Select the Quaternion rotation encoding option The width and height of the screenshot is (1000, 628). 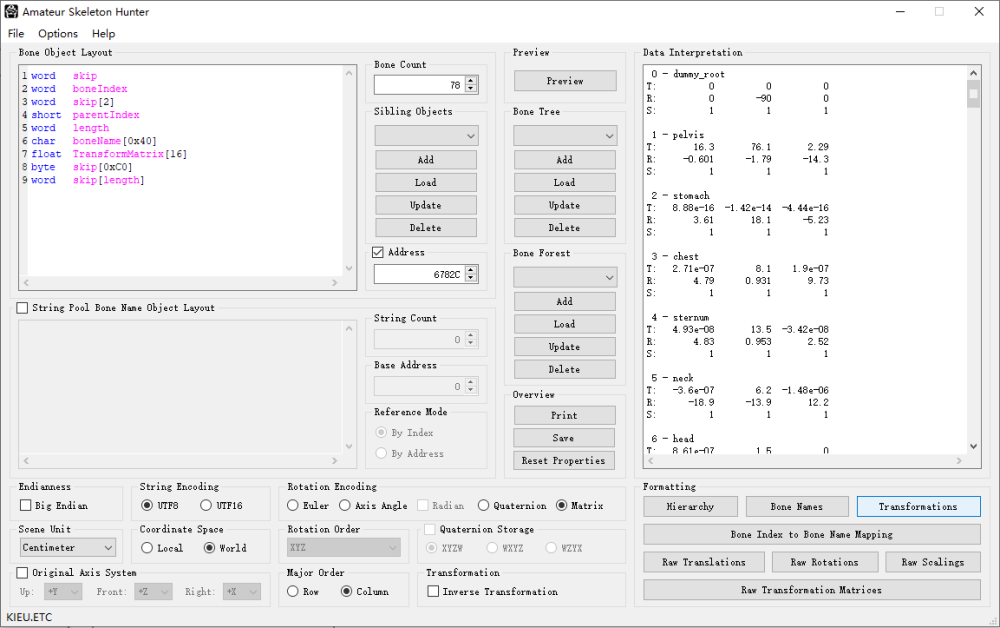(x=484, y=506)
